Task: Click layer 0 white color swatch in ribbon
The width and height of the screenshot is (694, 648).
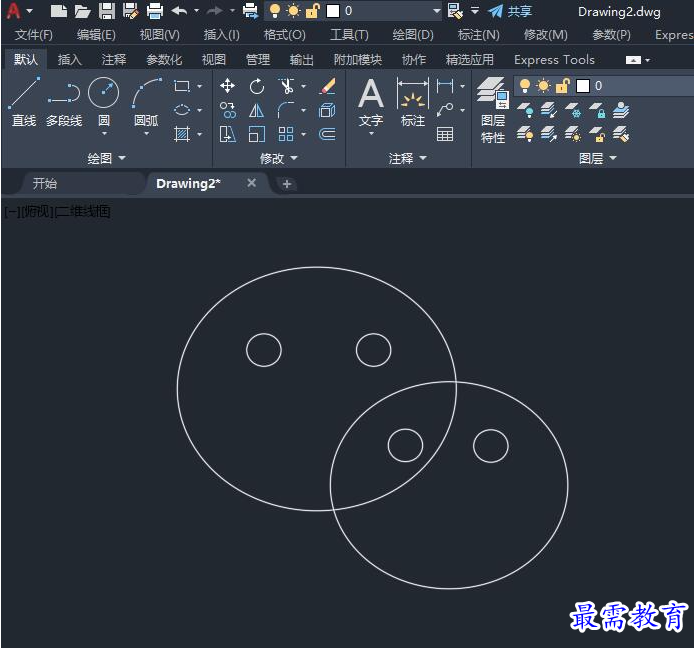Action: (583, 86)
